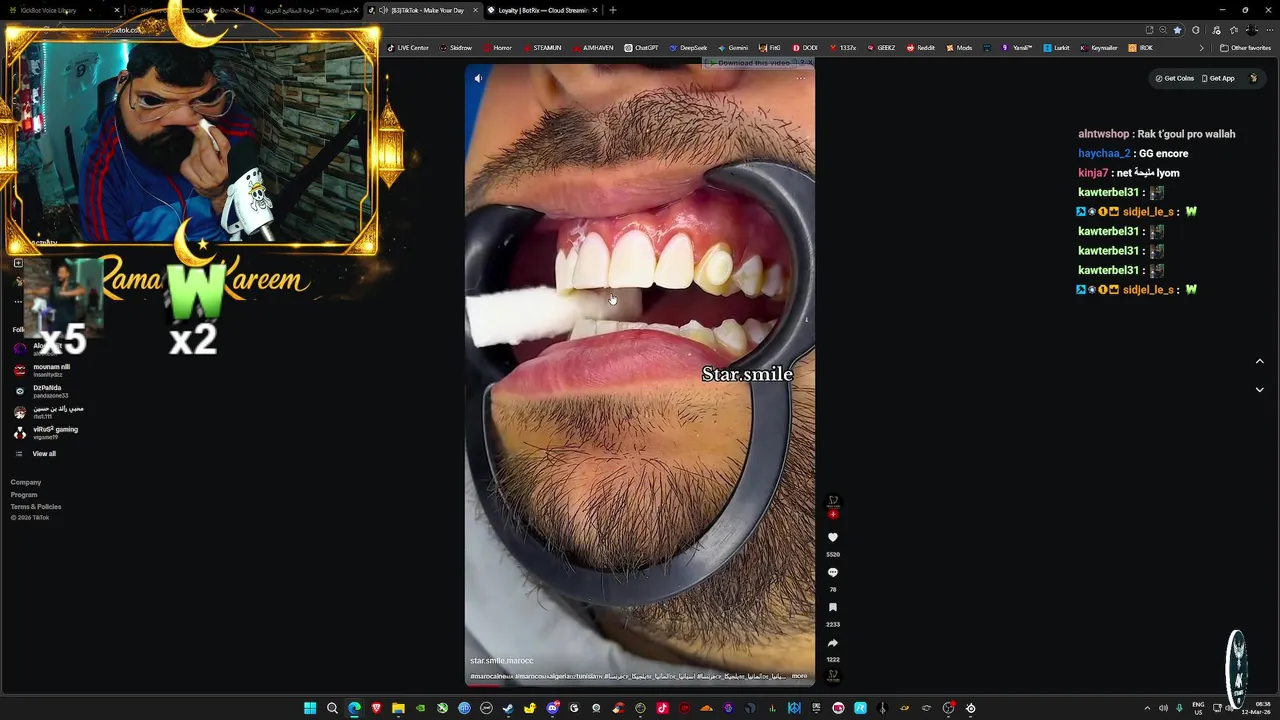Viewport: 1280px width, 720px height.
Task: Open comments on the TikTok video
Action: pyautogui.click(x=832, y=573)
